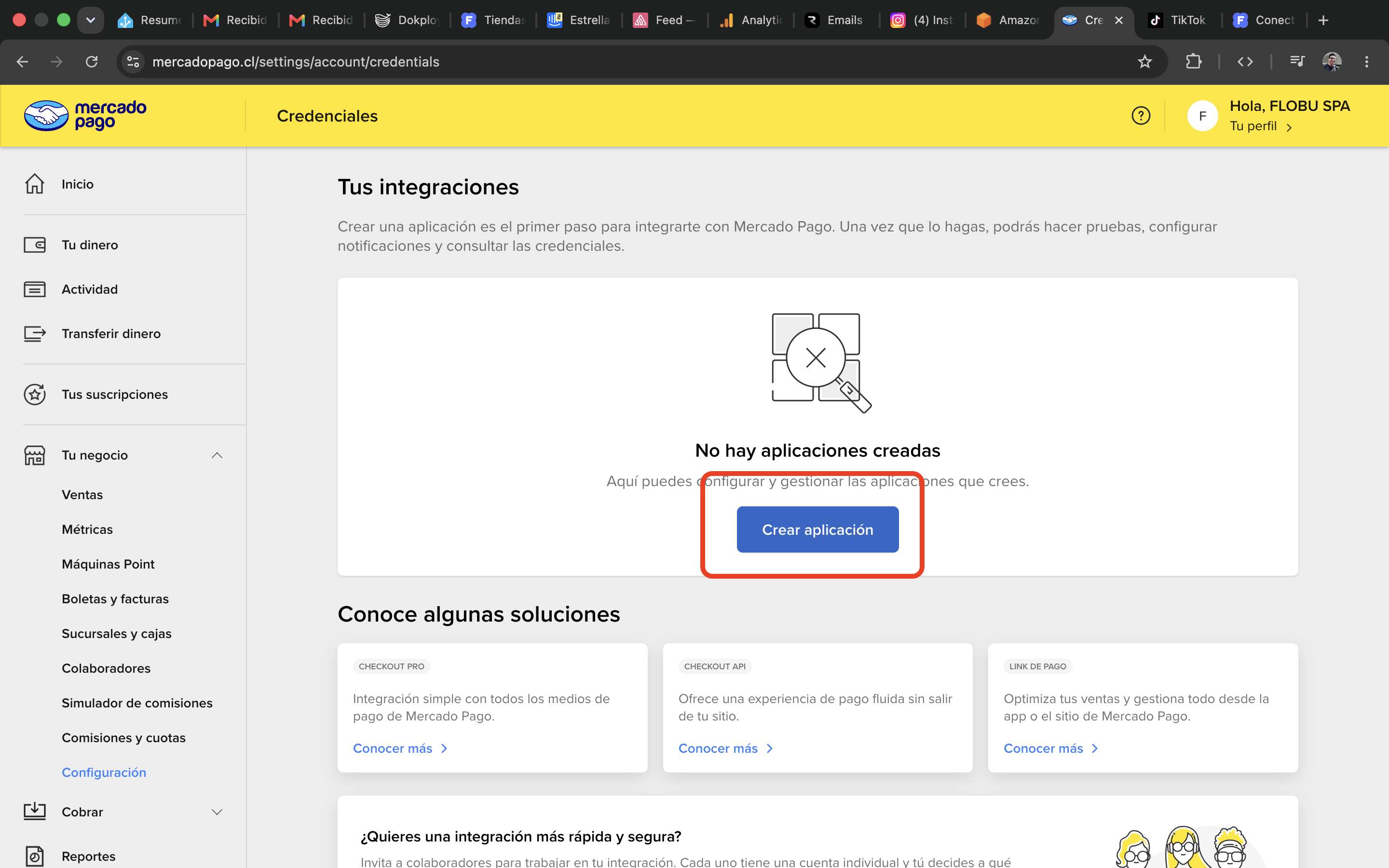Click the No hay aplicaciones creadas heading
This screenshot has height=868, width=1389.
(817, 451)
